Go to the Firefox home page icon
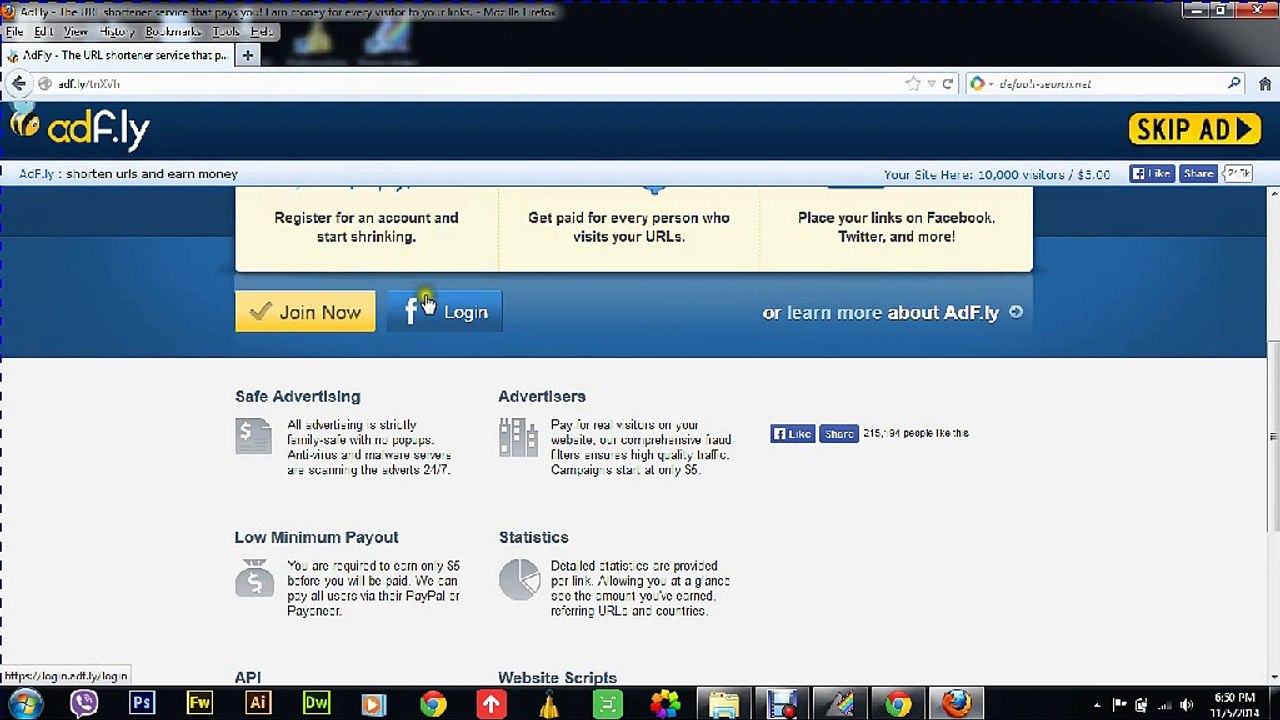The width and height of the screenshot is (1280, 720). (1264, 84)
